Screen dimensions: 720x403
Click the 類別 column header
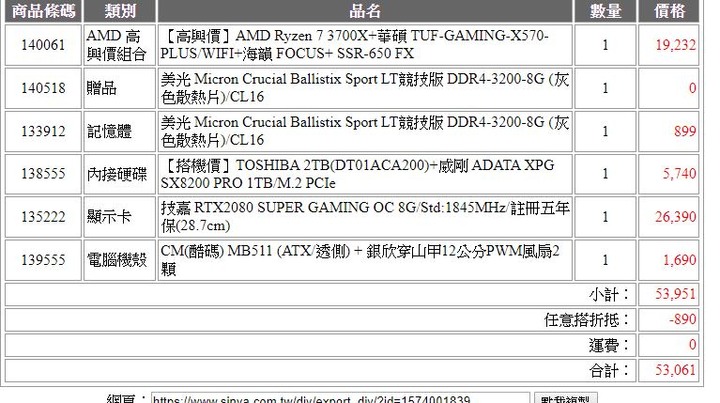click(119, 11)
